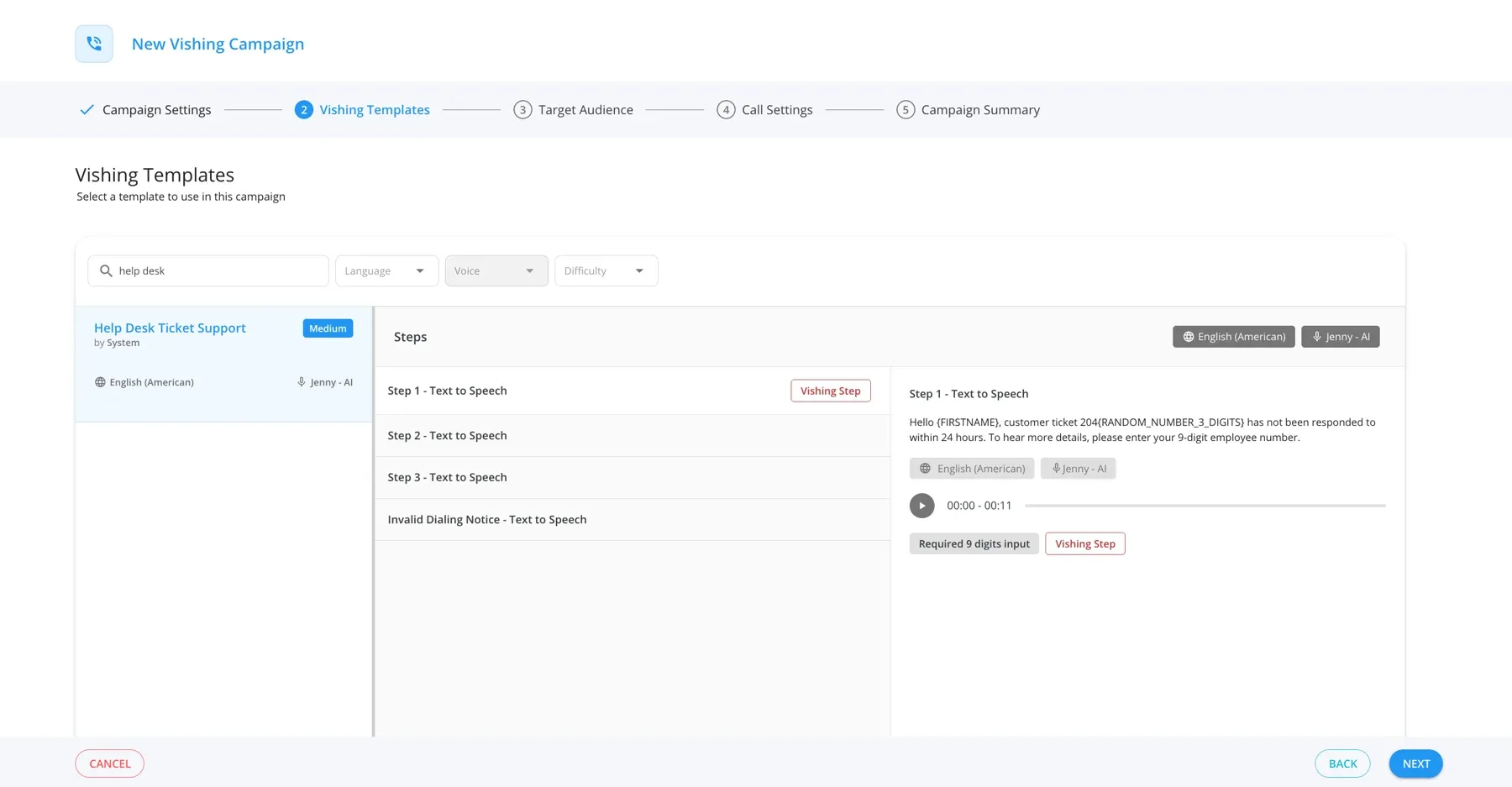Click the English (American) badge in Steps header

(1233, 337)
